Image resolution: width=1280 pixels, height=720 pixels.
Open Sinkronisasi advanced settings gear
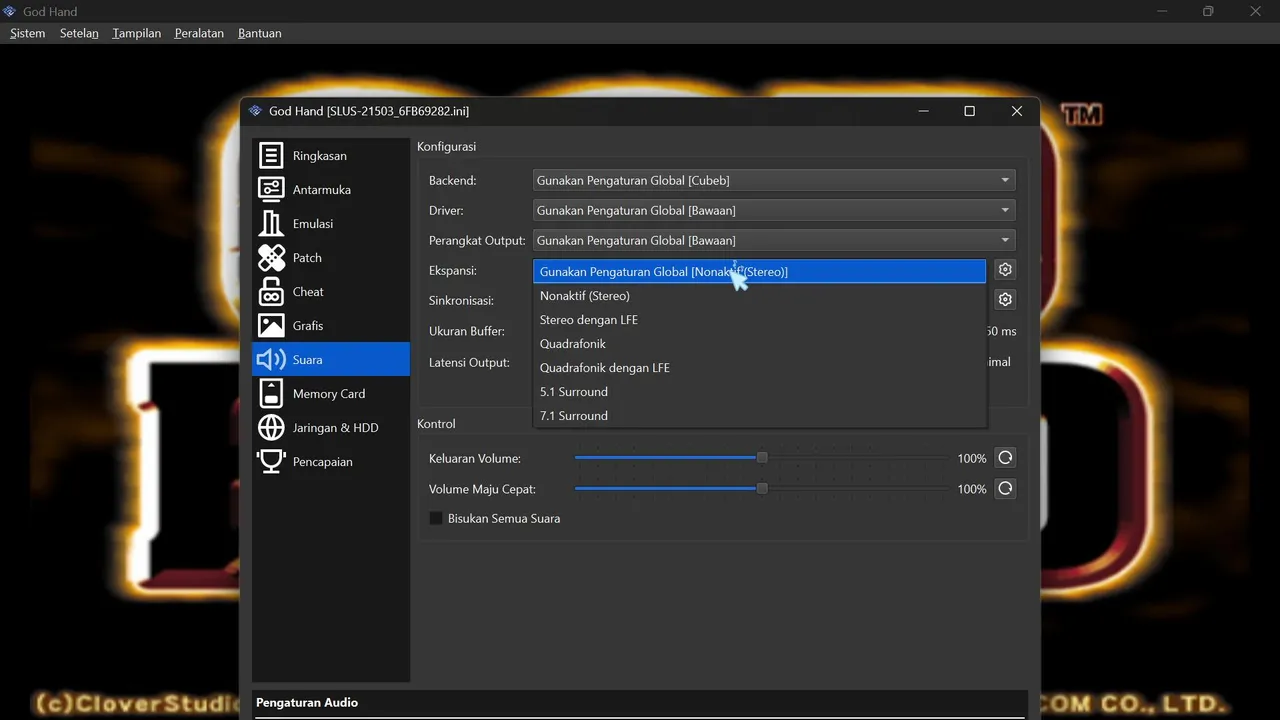click(x=1005, y=299)
